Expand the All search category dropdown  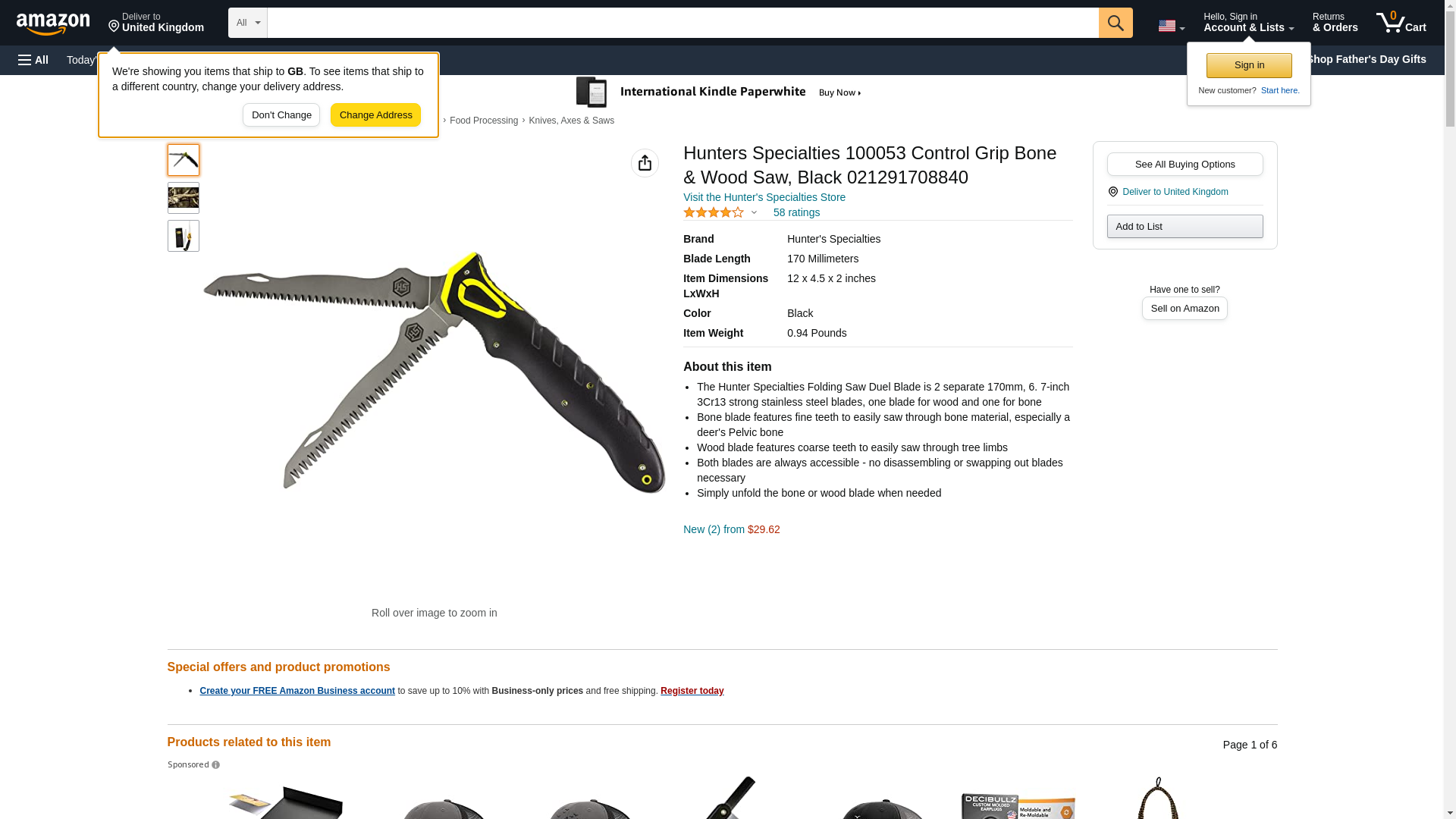[248, 23]
